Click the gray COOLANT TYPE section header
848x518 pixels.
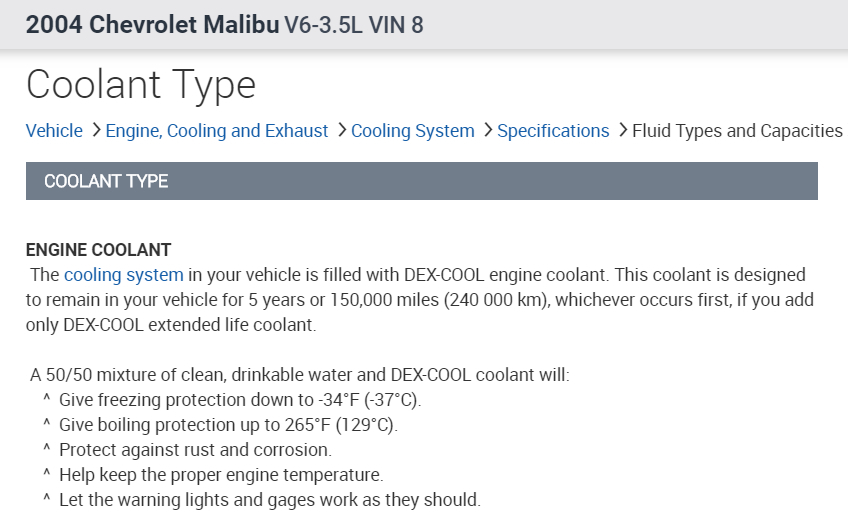[421, 181]
